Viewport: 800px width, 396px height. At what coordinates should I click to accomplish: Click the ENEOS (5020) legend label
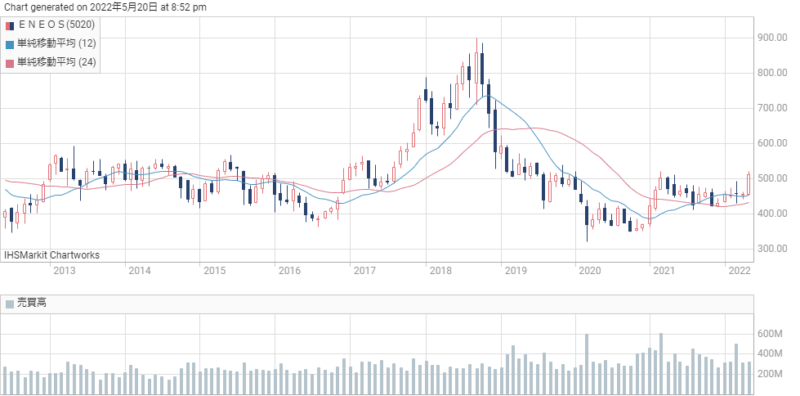(56, 25)
